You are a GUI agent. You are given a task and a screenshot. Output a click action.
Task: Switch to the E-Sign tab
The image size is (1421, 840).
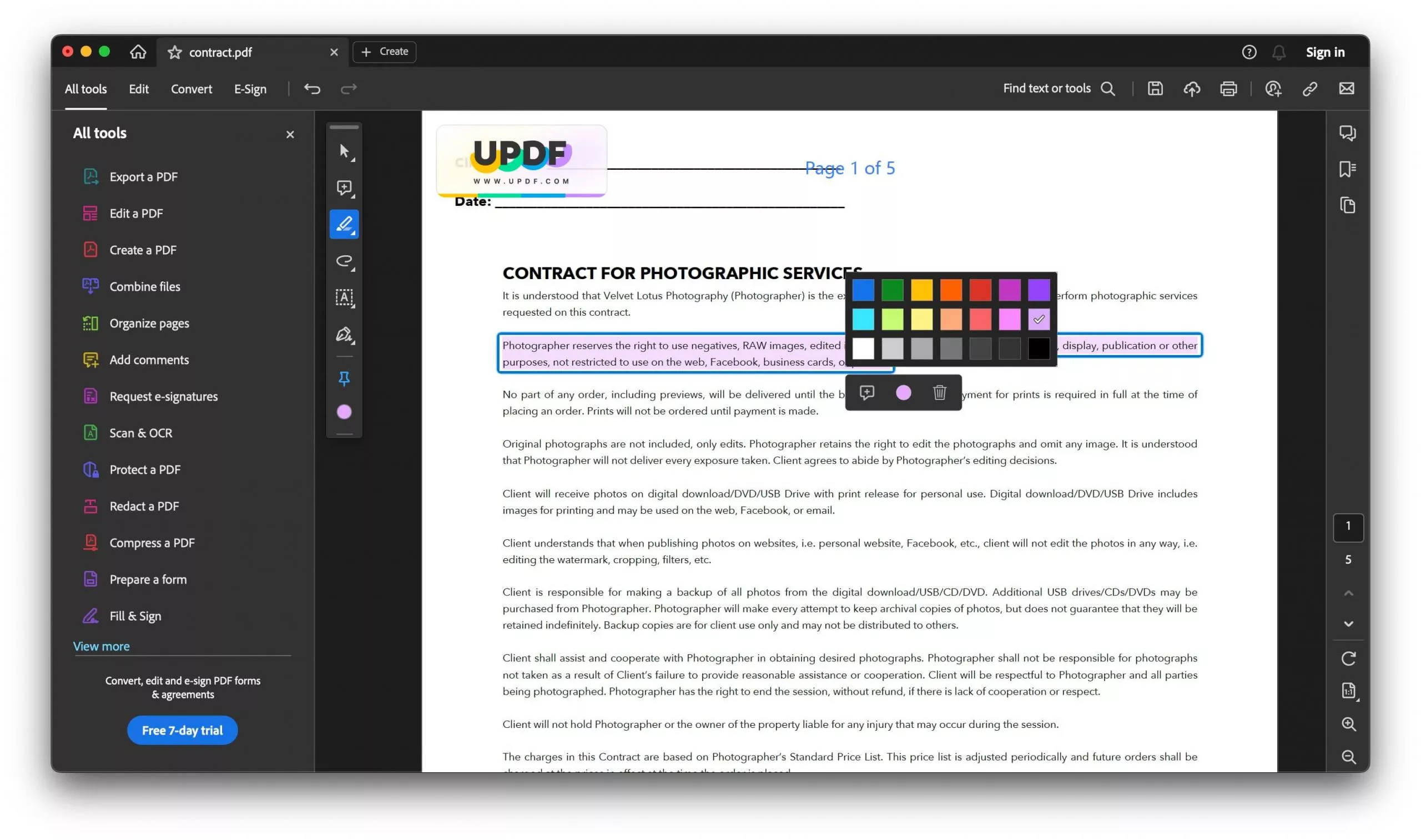tap(250, 89)
